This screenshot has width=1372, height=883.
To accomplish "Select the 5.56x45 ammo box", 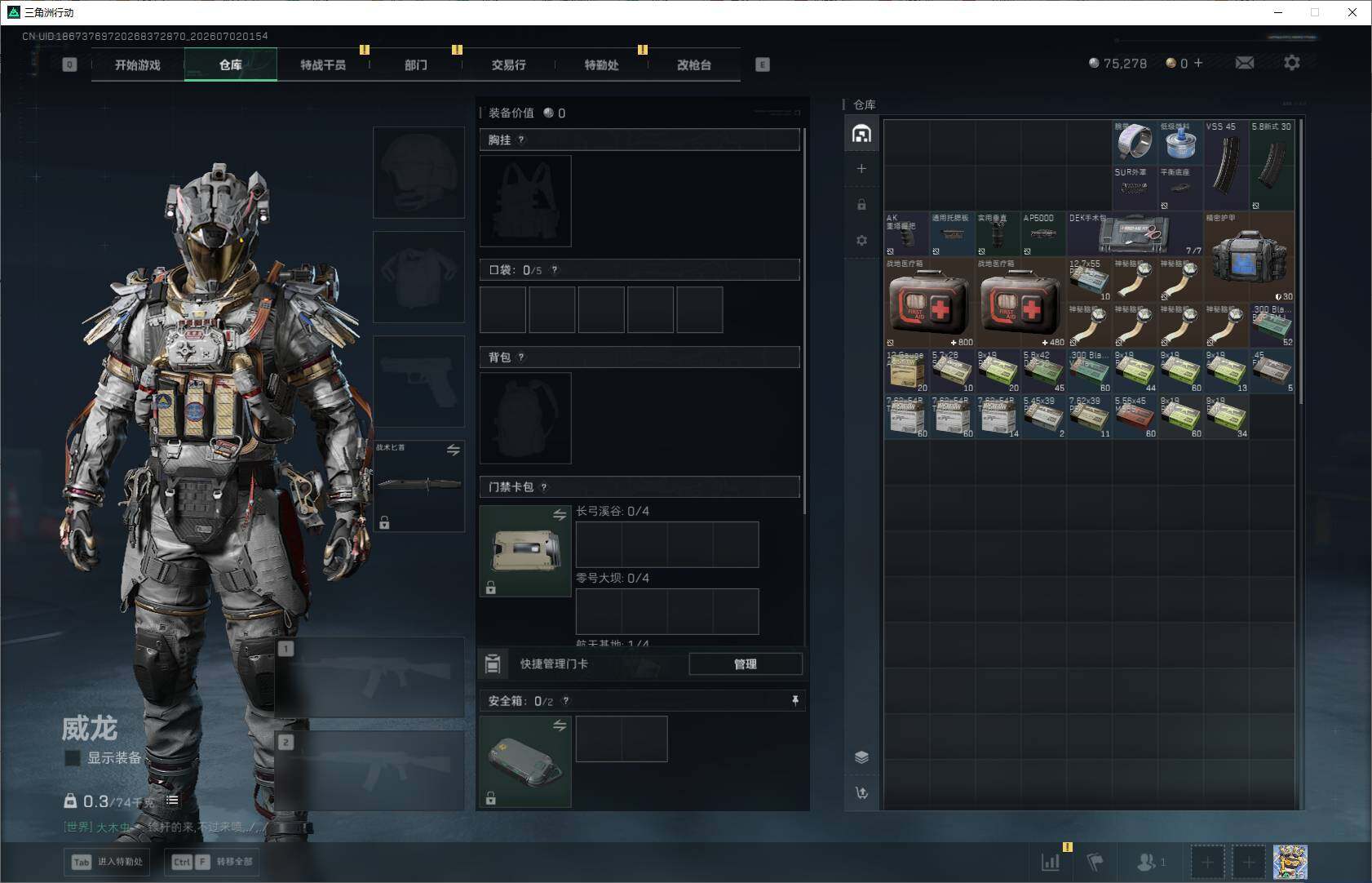I will 1135,417.
